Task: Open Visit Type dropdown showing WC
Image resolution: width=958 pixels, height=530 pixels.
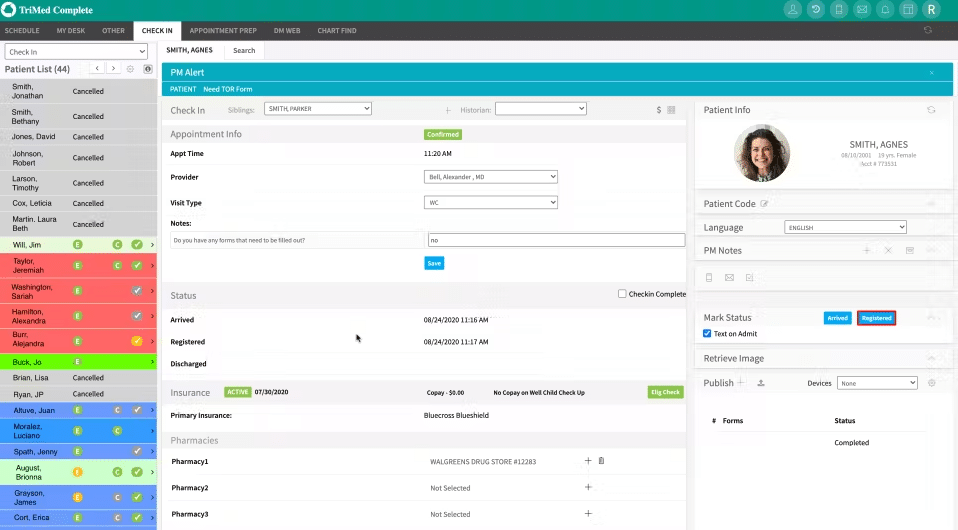Action: pyautogui.click(x=491, y=202)
